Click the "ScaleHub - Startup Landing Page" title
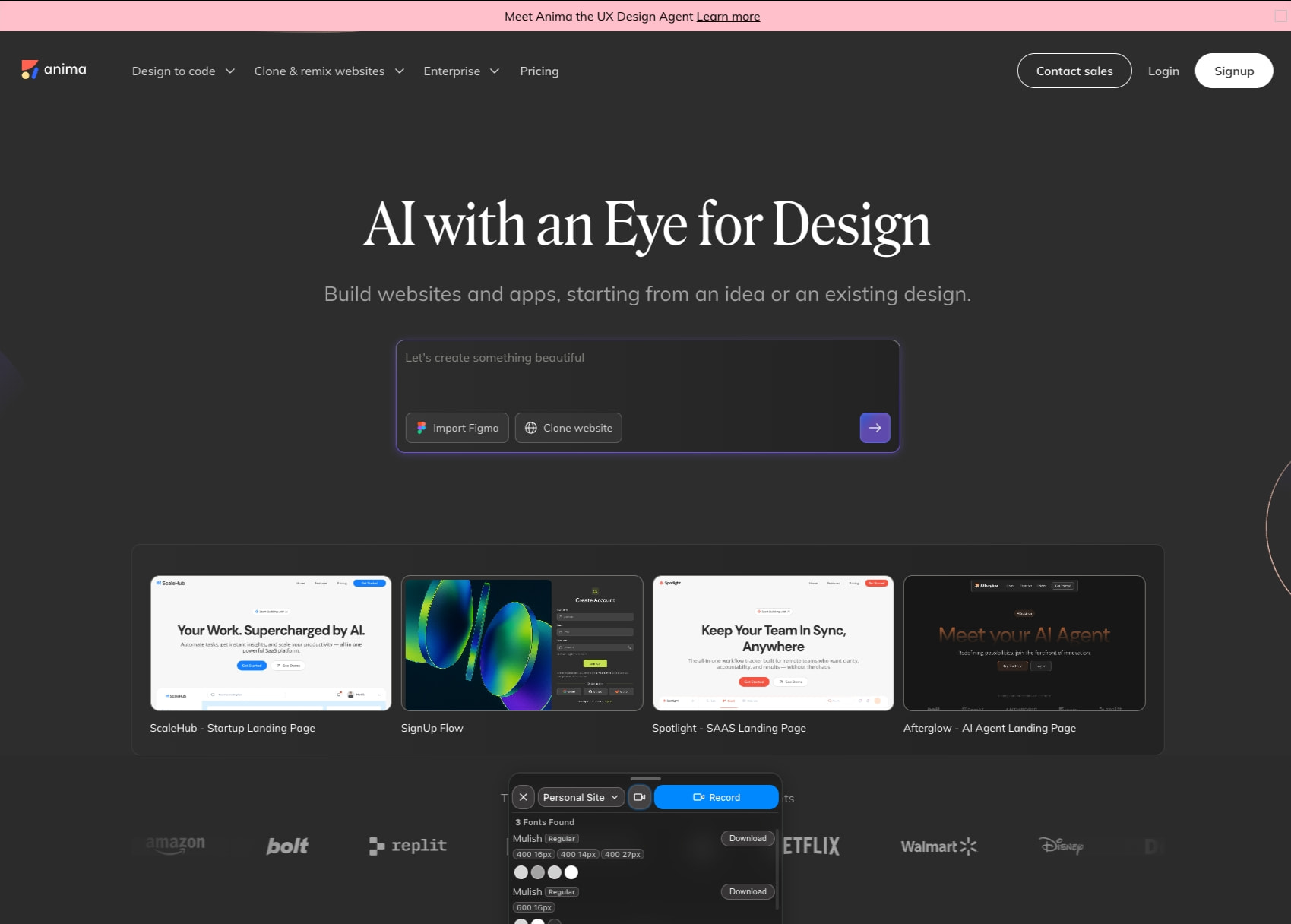 click(233, 728)
